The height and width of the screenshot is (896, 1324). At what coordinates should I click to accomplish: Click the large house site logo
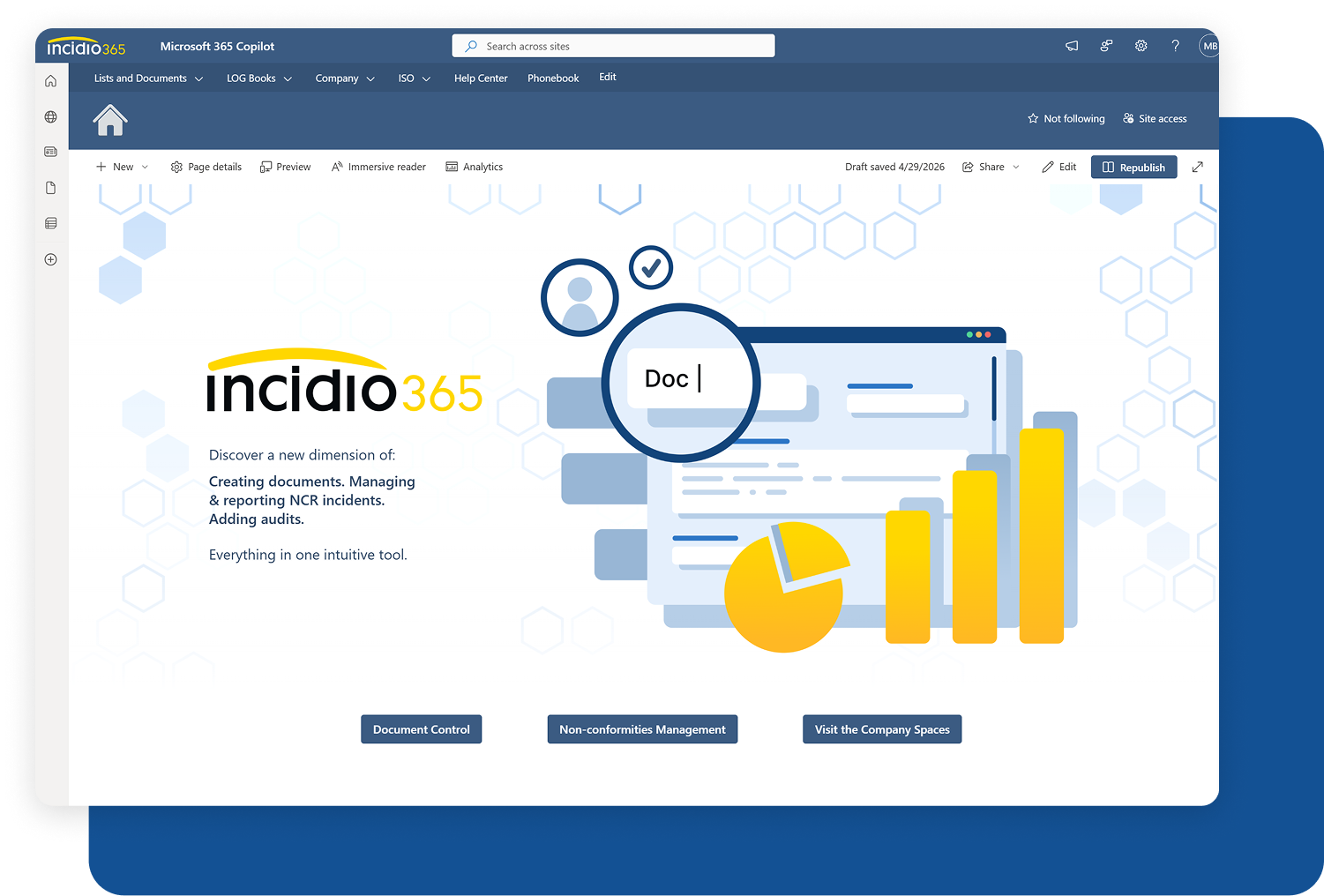110,120
